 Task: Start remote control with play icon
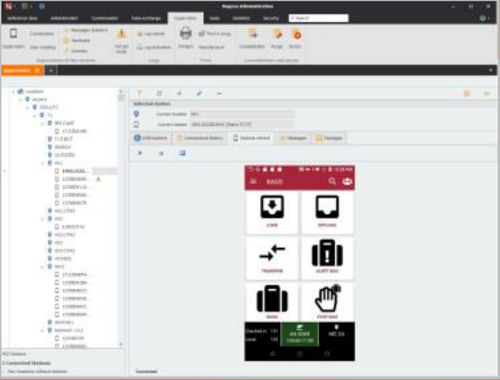point(140,153)
